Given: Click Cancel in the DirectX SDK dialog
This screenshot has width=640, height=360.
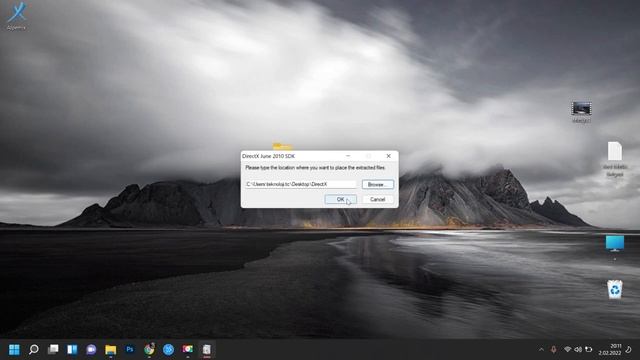Looking at the screenshot, I should click(x=378, y=199).
